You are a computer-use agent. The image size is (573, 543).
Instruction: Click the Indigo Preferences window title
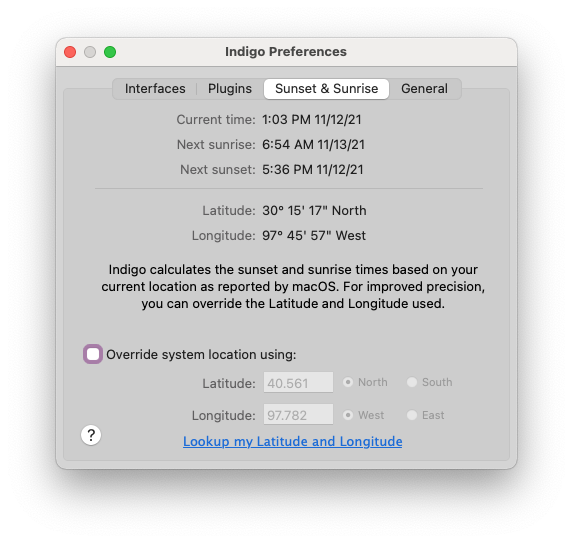pos(286,52)
